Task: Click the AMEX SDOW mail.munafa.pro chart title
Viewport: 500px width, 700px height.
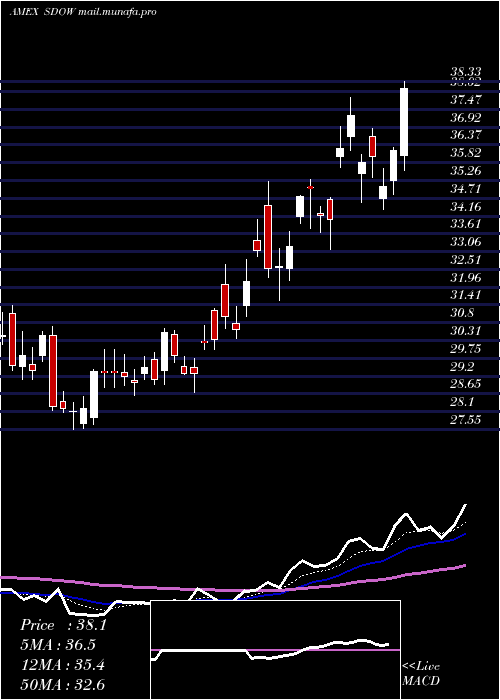Action: [x=83, y=12]
